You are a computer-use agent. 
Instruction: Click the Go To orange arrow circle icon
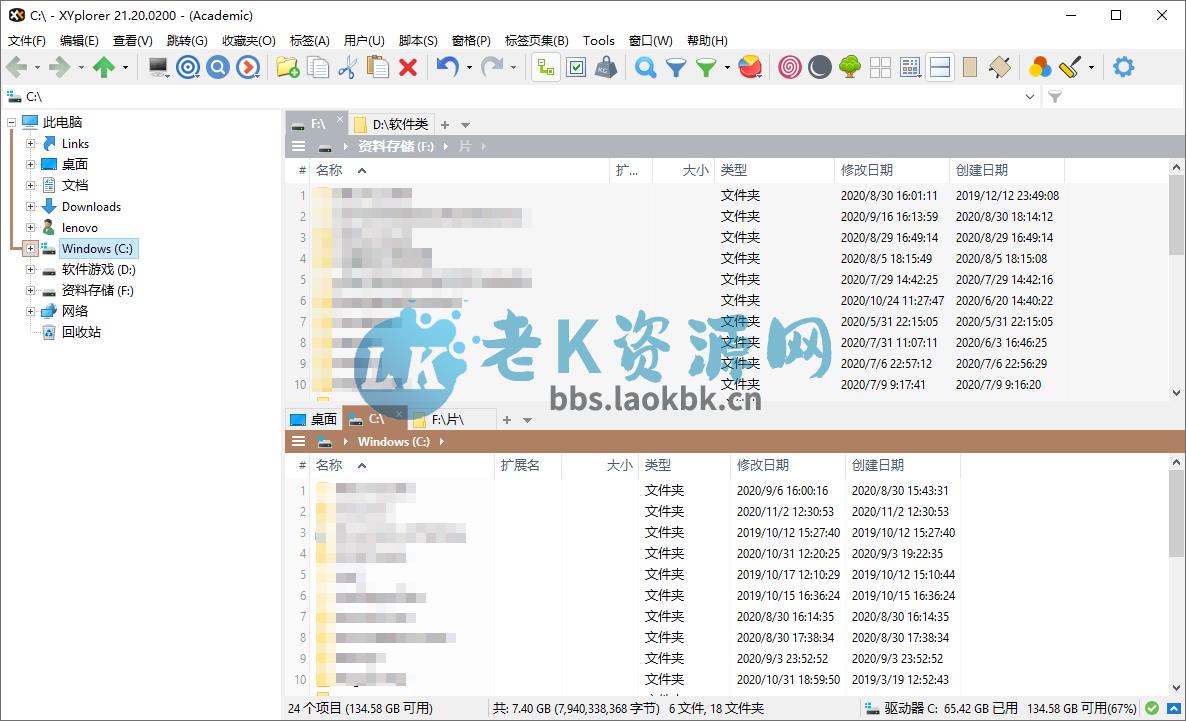248,67
